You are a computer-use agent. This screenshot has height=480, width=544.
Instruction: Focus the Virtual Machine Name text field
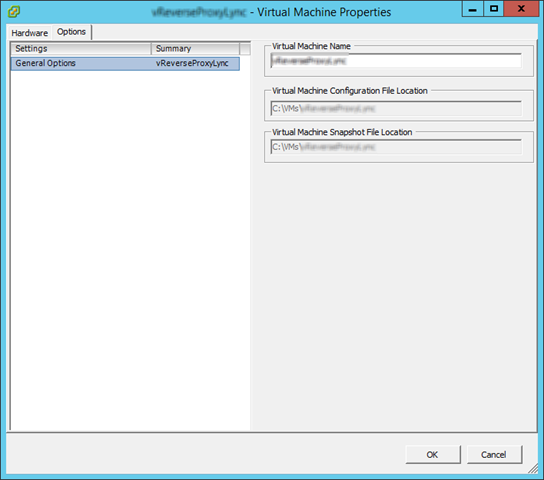pyautogui.click(x=396, y=61)
